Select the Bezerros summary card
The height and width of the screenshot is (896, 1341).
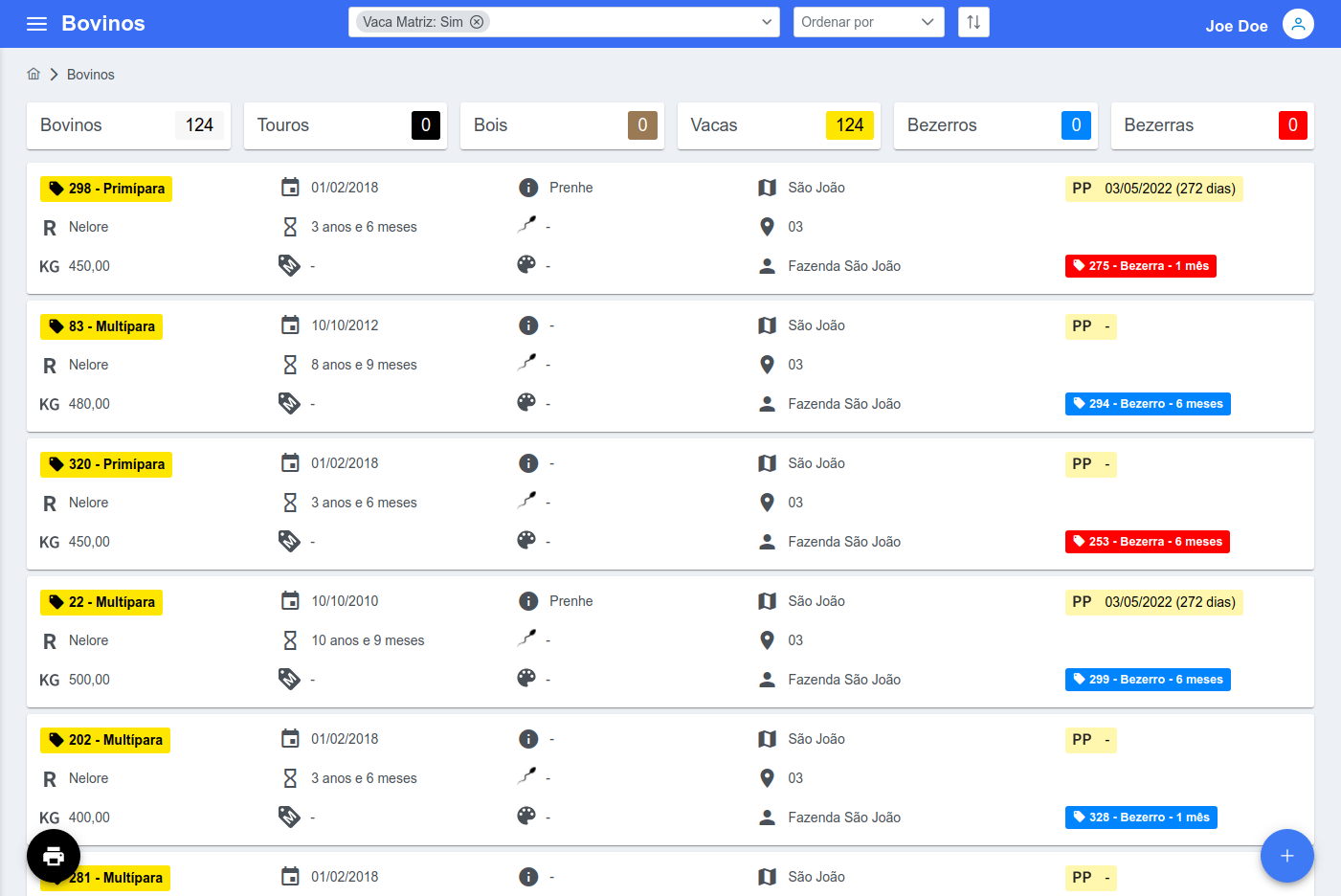coord(995,125)
